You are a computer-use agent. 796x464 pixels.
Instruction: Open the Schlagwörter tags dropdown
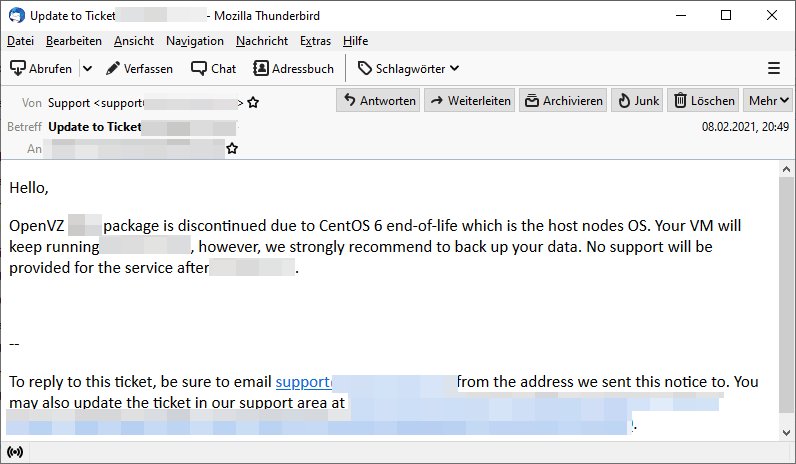[x=409, y=69]
